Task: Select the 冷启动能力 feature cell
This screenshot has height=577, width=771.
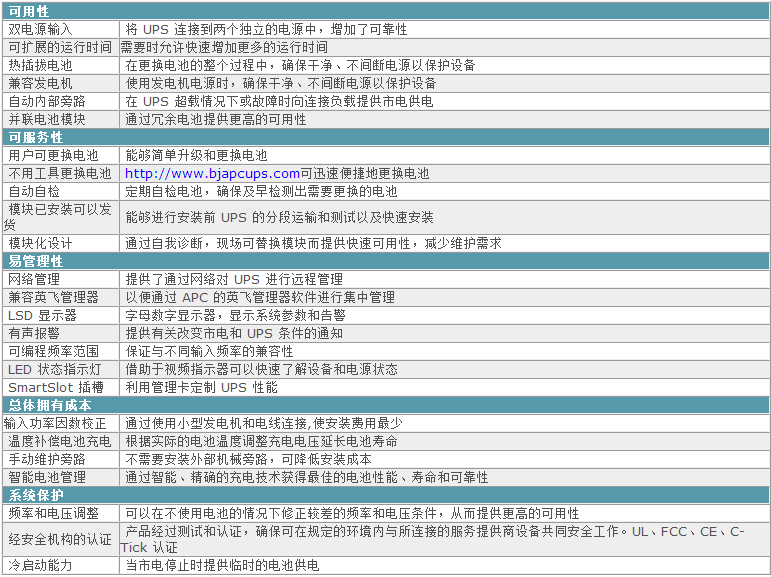Action: (x=40, y=565)
